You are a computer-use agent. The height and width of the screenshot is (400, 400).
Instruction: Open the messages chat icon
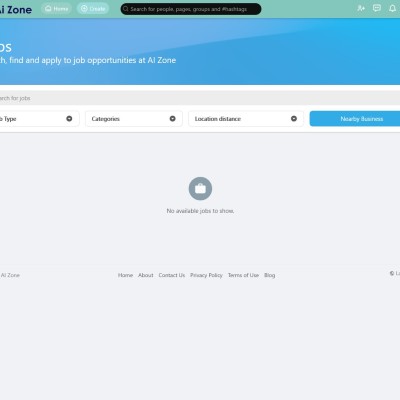coord(377,8)
